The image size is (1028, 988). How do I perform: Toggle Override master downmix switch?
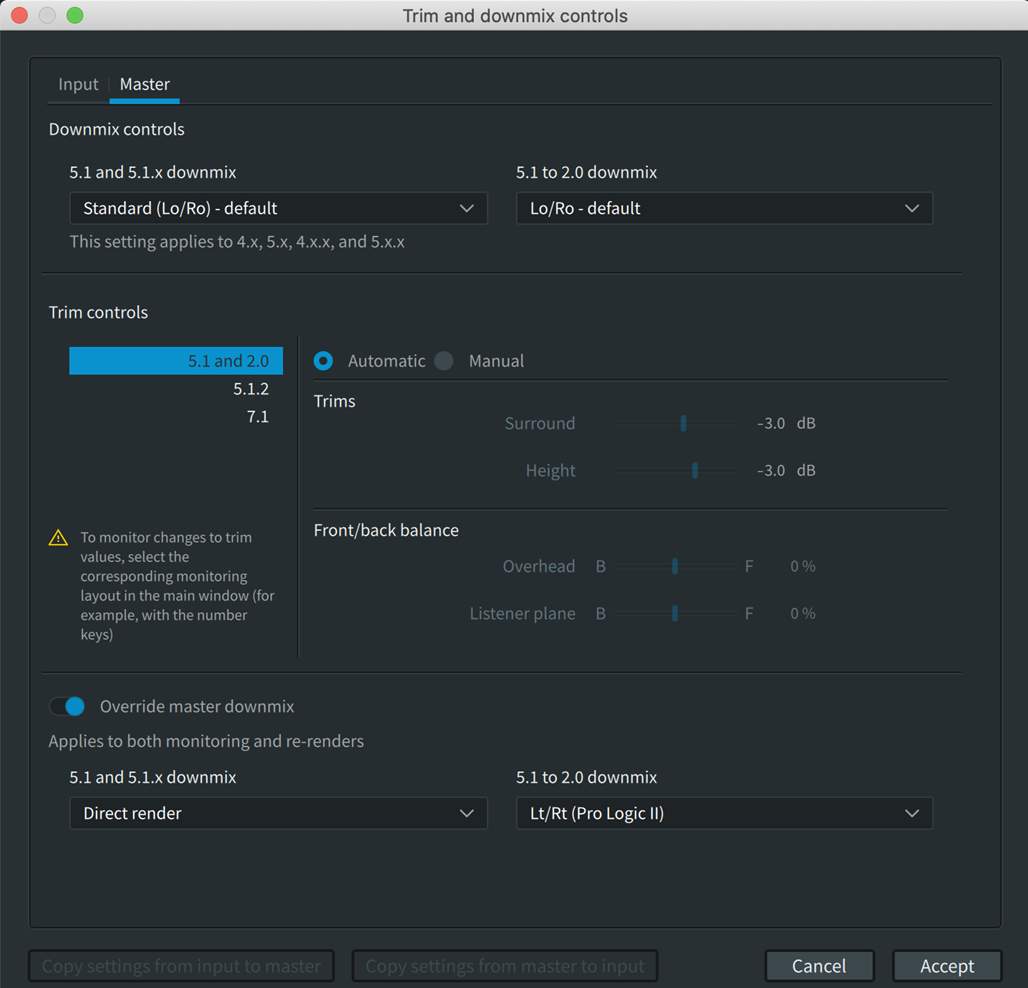[68, 706]
